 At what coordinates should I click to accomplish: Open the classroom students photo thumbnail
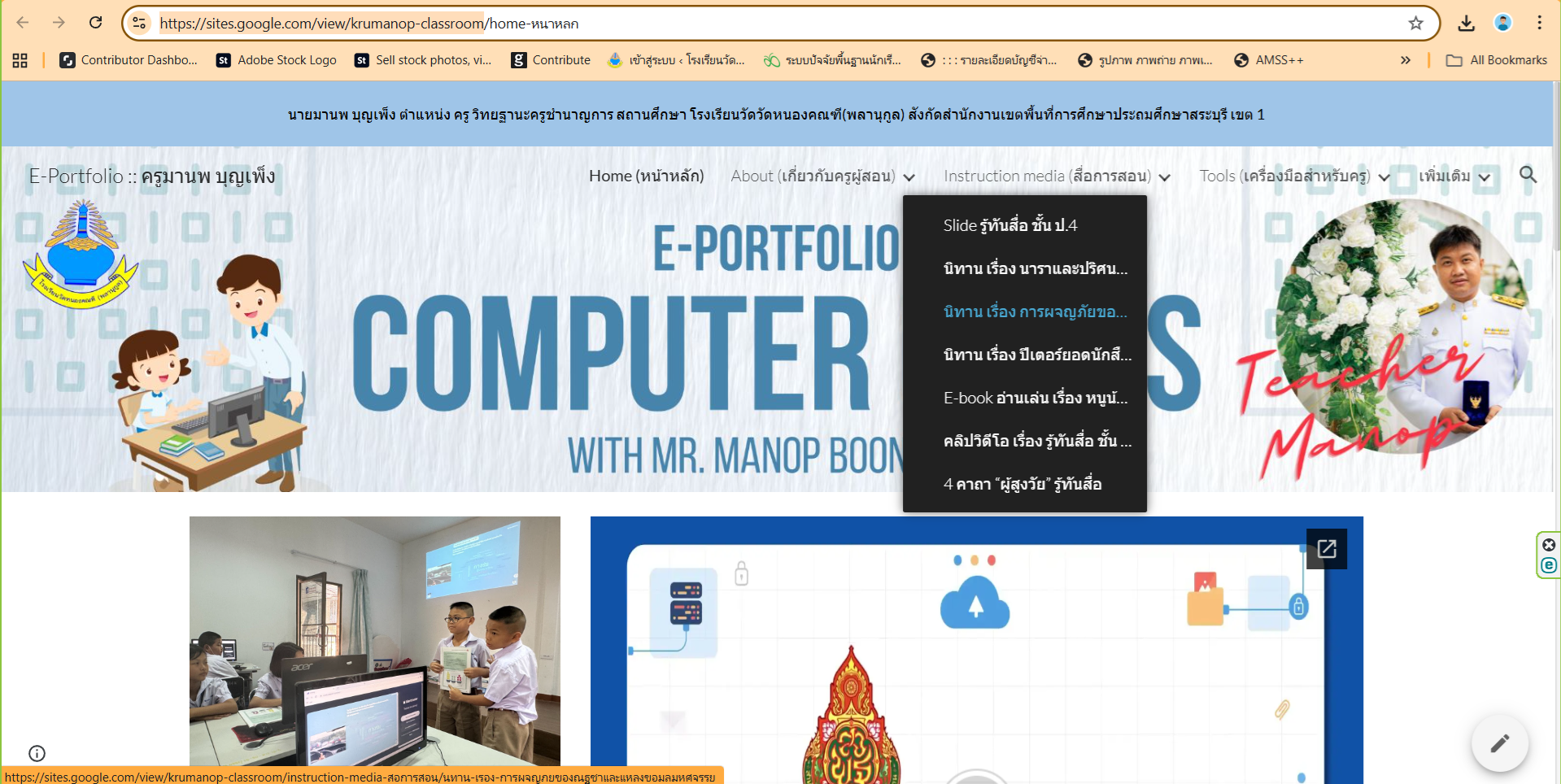click(x=374, y=641)
